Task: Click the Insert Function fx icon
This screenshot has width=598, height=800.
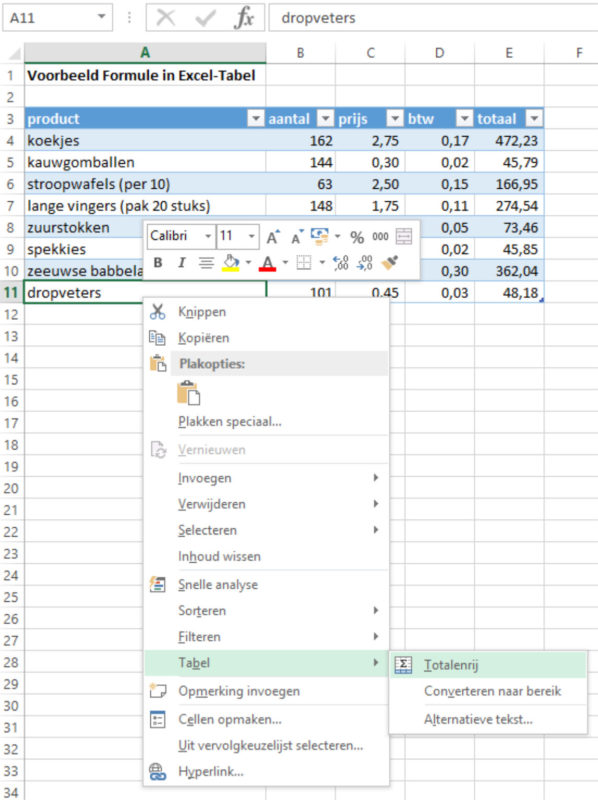Action: [x=244, y=18]
